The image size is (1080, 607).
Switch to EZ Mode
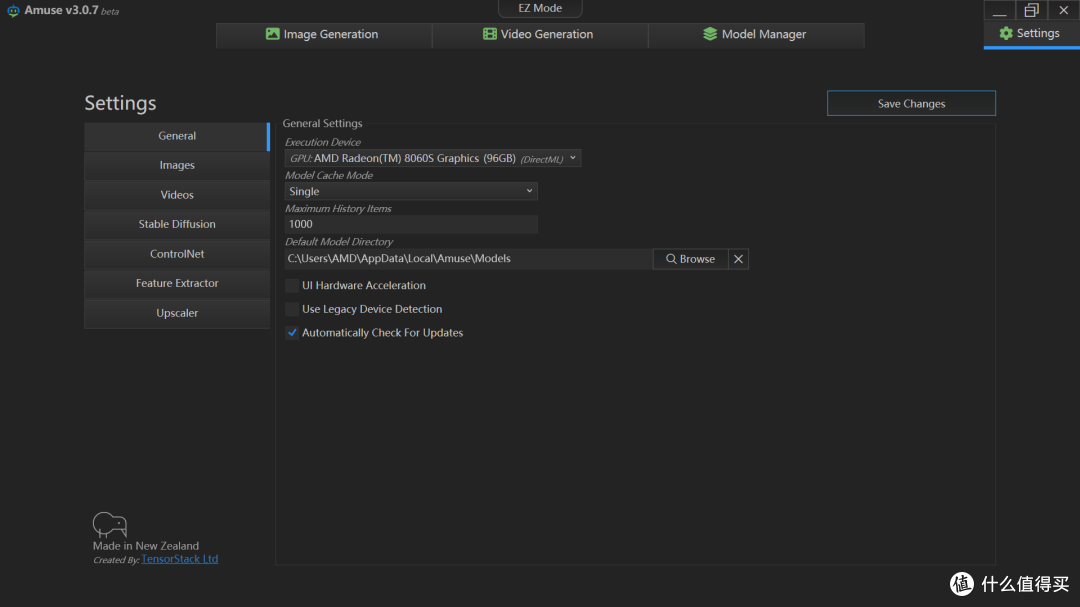pos(540,8)
